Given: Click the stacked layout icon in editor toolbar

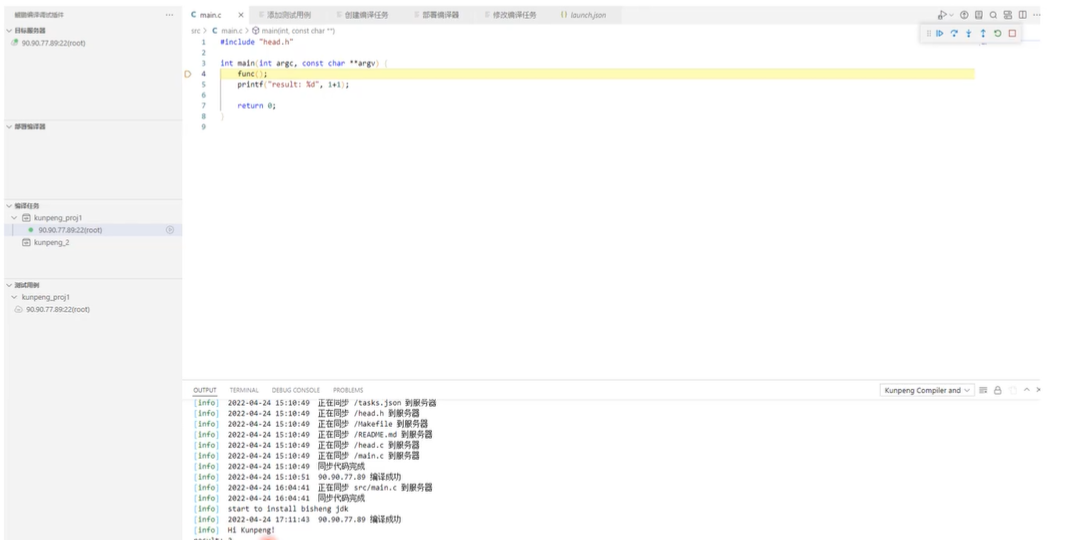Looking at the screenshot, I should (x=1008, y=14).
